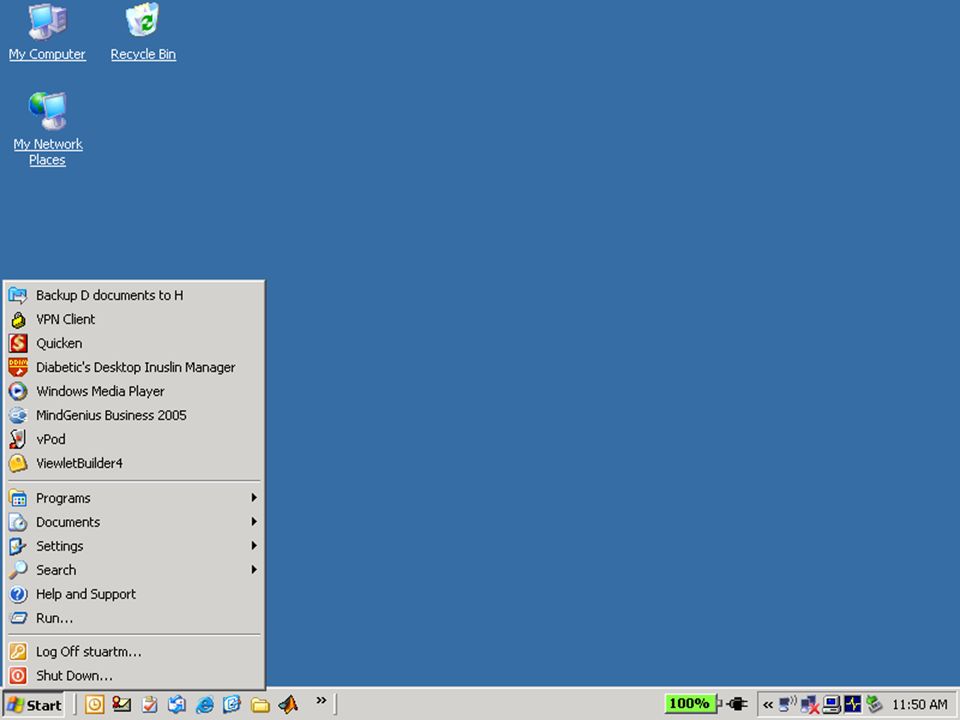
Task: Launch Internet Explorer from Quick Launch
Action: [x=204, y=705]
